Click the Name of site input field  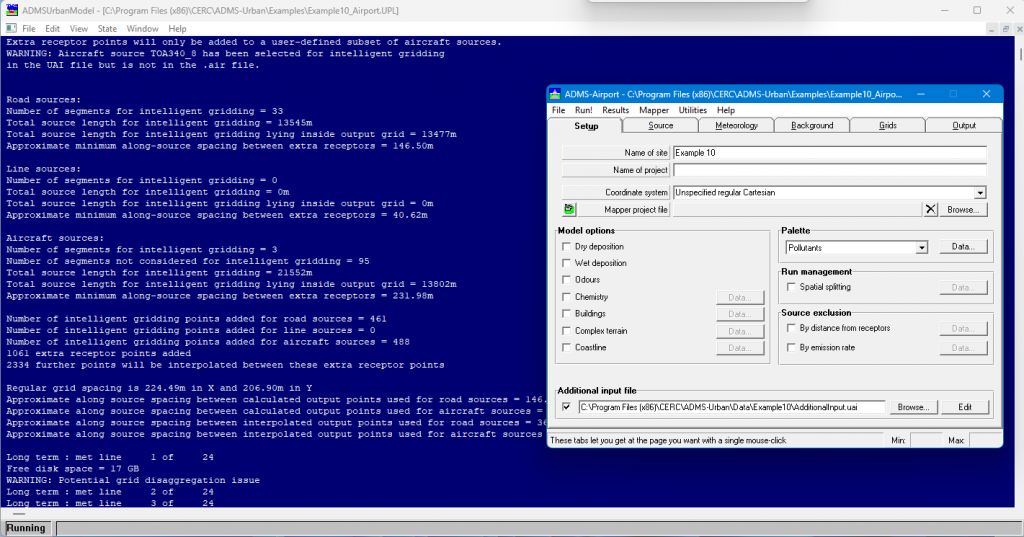(x=829, y=153)
